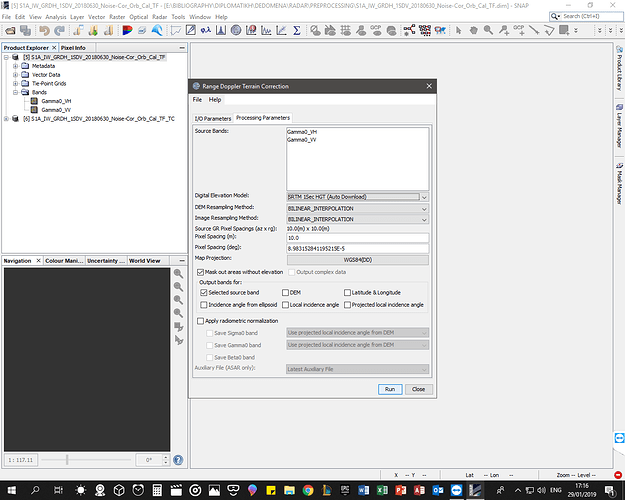Enable Local incidence angle checkbox
This screenshot has height=500, width=625.
click(x=285, y=305)
